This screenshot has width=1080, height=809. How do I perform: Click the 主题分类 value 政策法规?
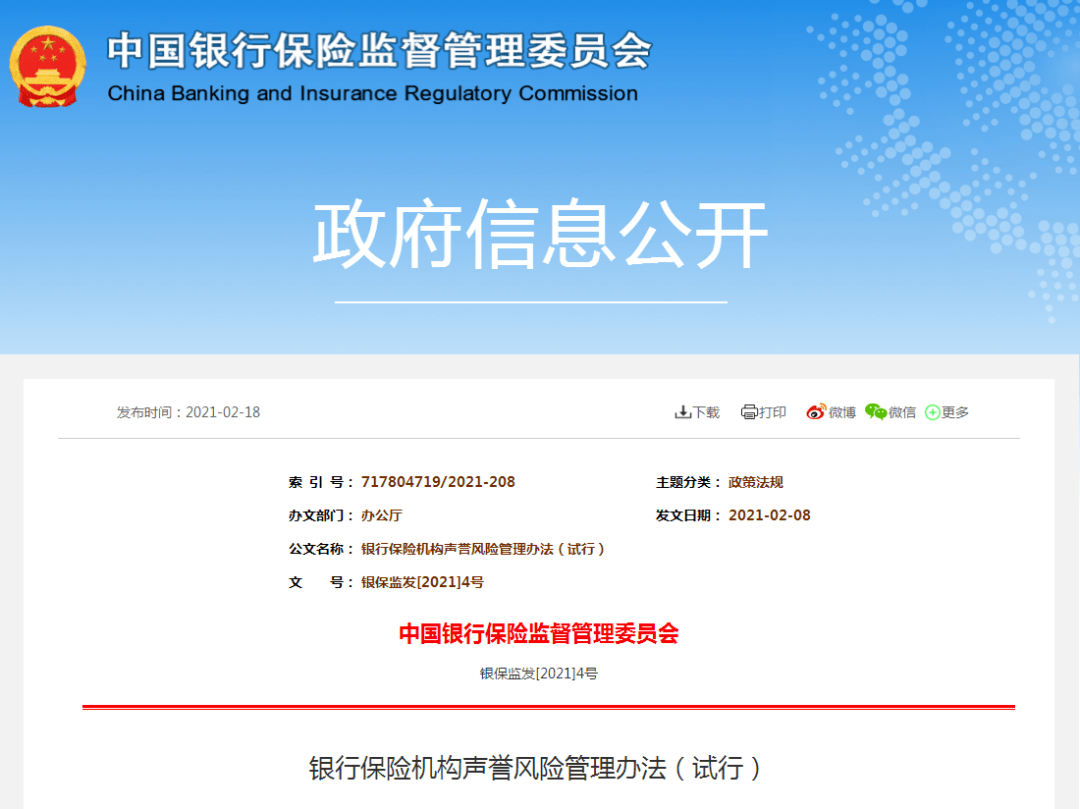[756, 482]
